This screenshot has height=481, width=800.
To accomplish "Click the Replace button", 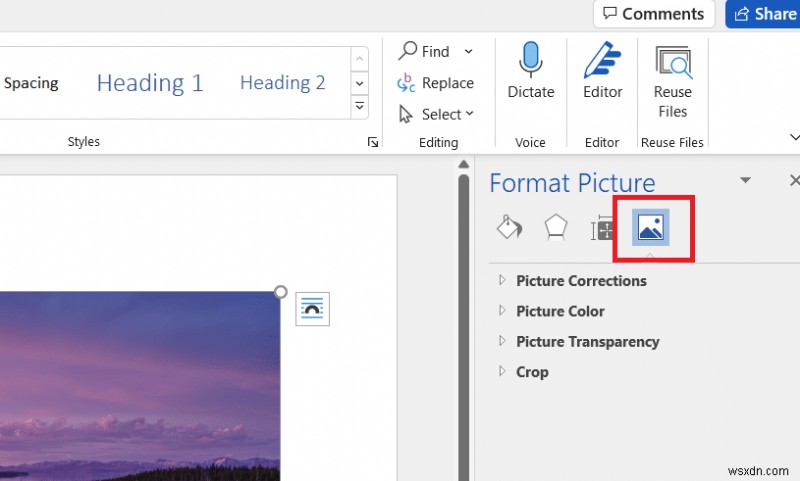I will [436, 83].
